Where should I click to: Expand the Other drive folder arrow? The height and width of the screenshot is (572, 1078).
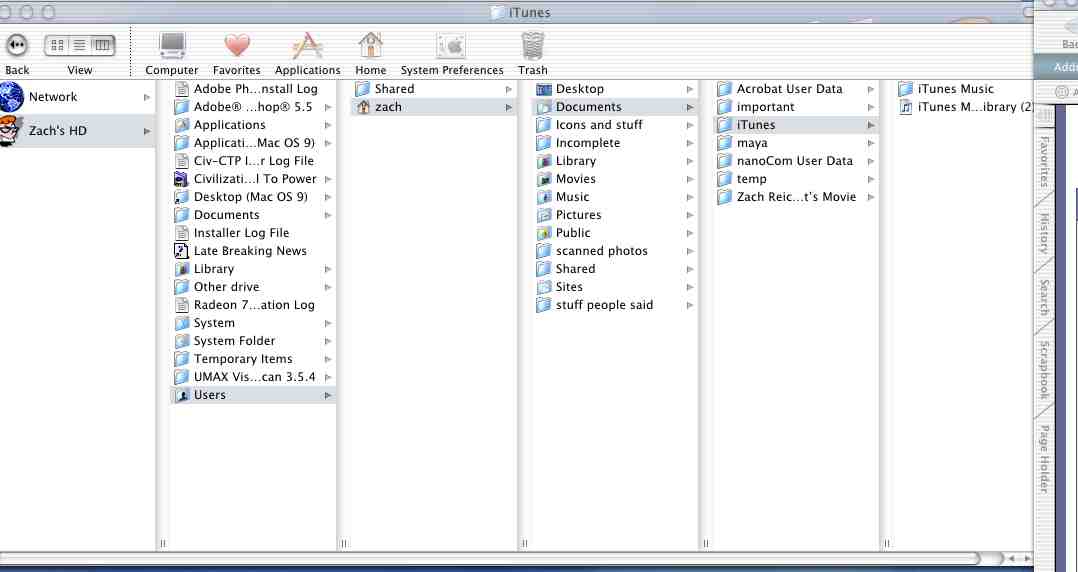[328, 287]
